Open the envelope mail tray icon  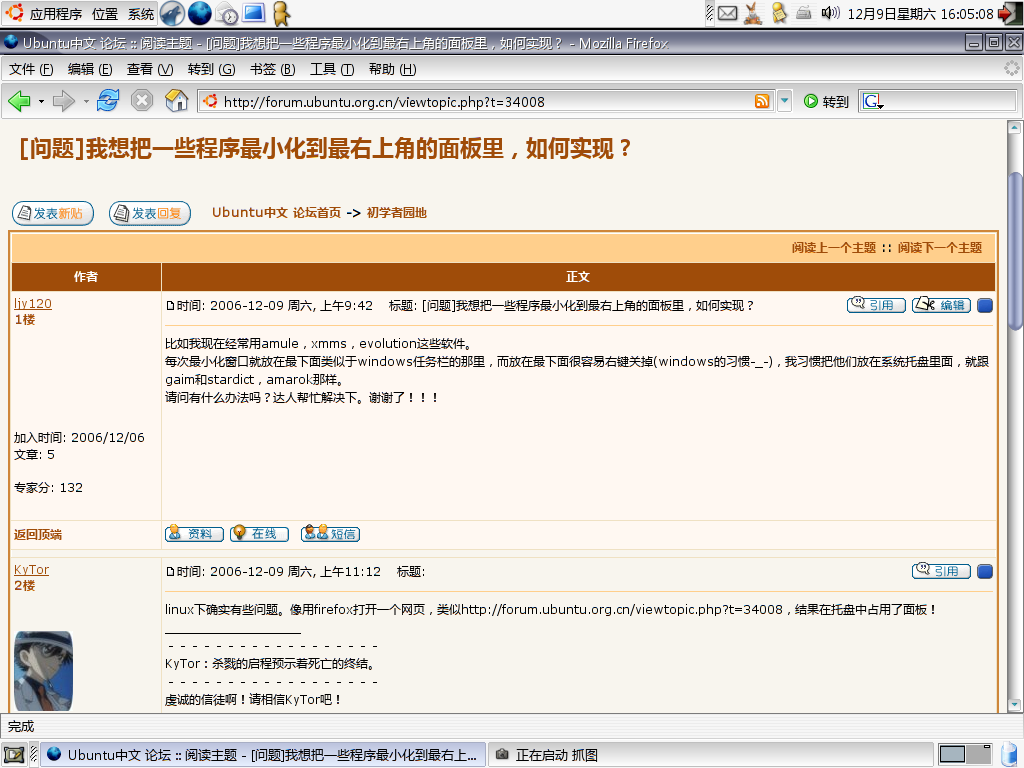(x=728, y=13)
